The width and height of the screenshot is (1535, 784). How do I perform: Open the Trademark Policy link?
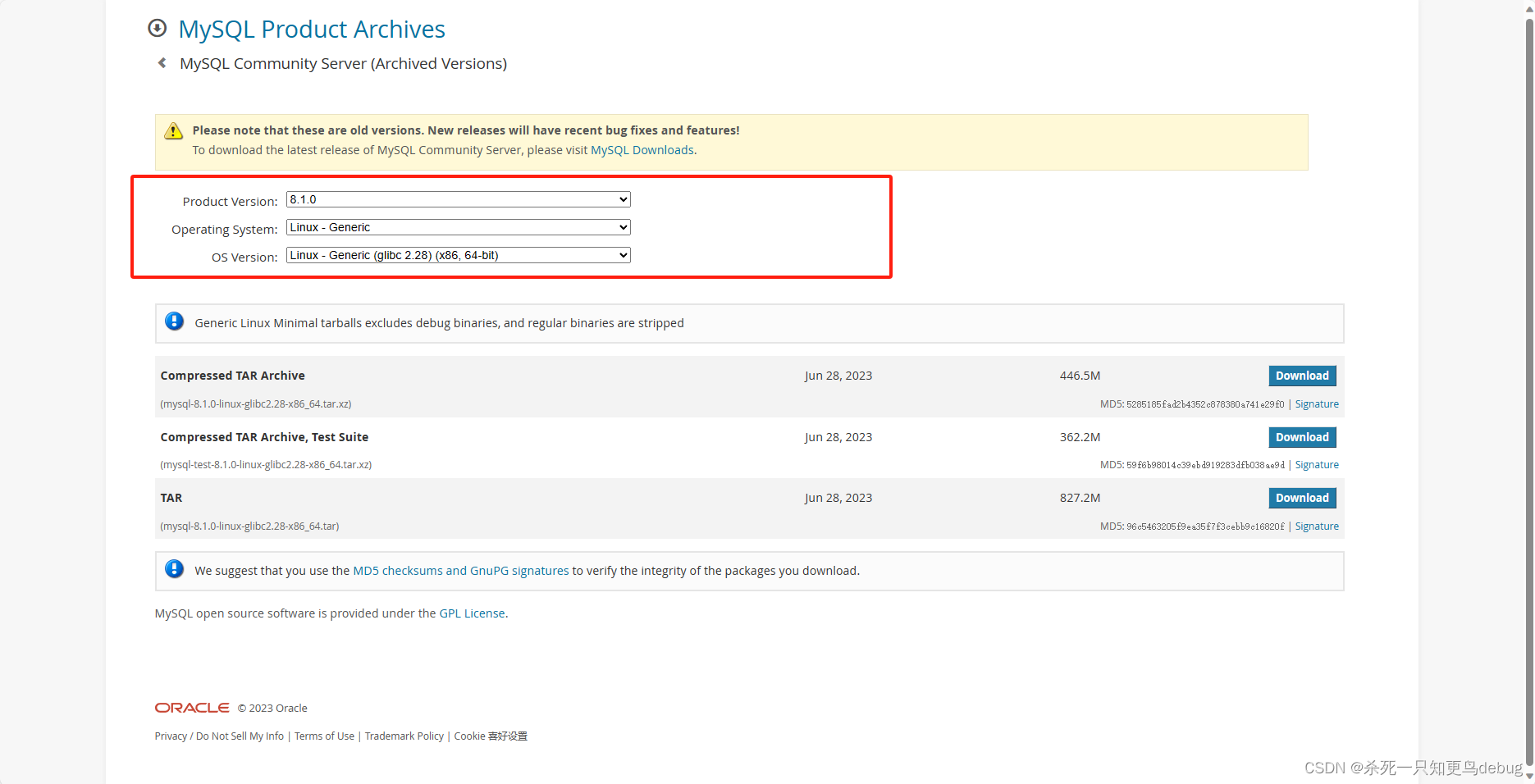coord(404,736)
